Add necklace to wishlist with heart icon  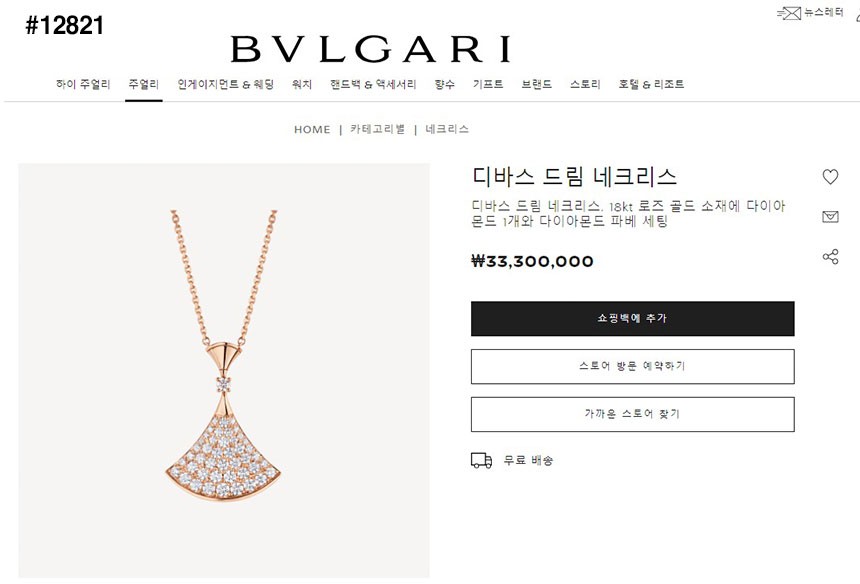[830, 177]
